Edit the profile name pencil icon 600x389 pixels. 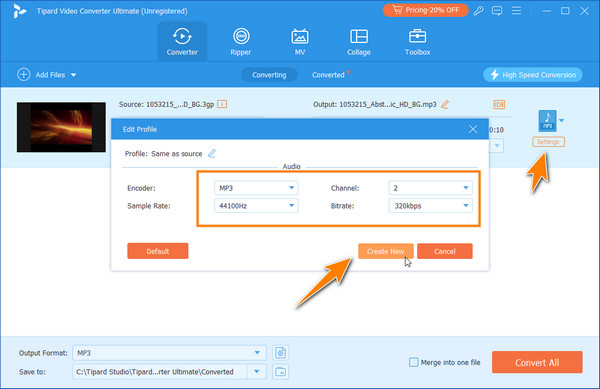click(212, 153)
